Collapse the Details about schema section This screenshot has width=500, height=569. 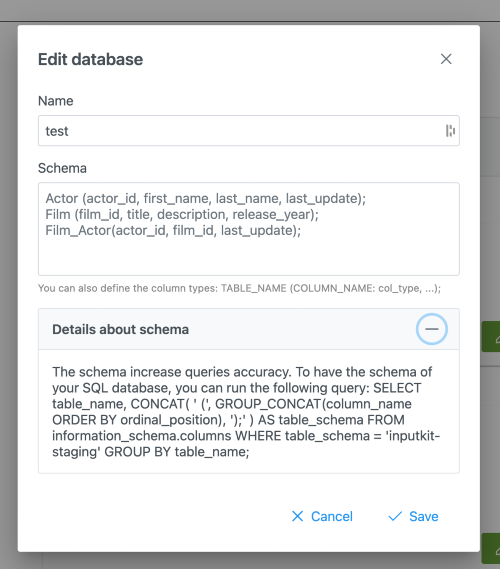[x=431, y=329]
